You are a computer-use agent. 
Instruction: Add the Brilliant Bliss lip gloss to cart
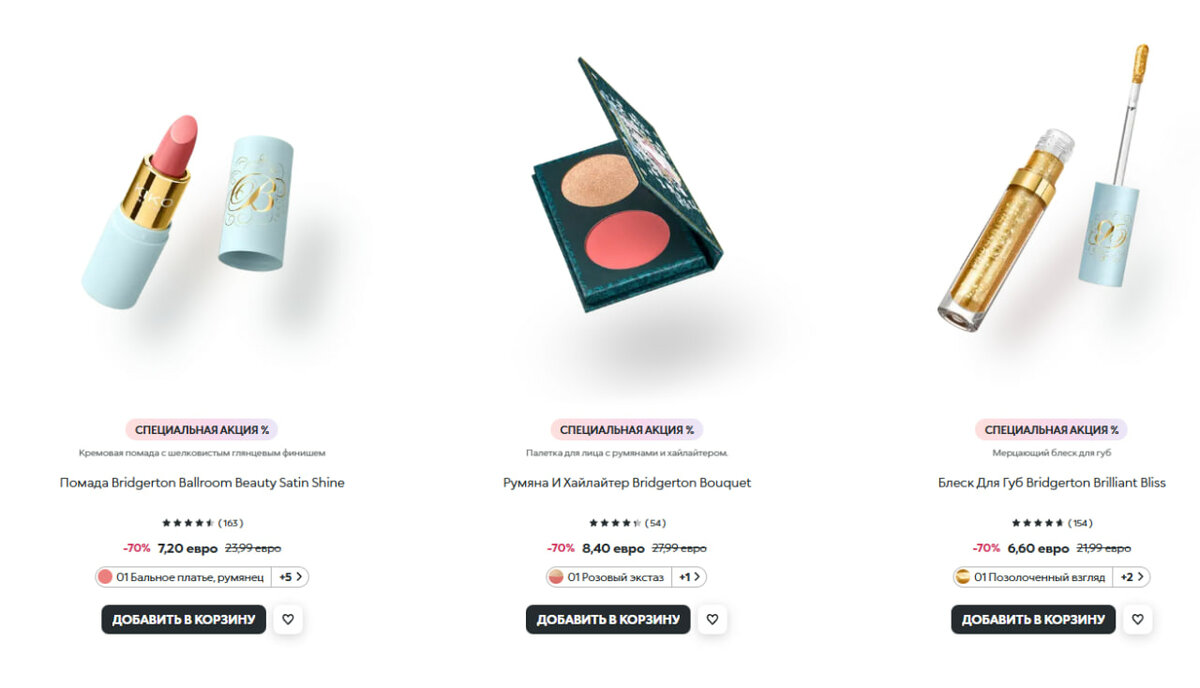[1033, 620]
